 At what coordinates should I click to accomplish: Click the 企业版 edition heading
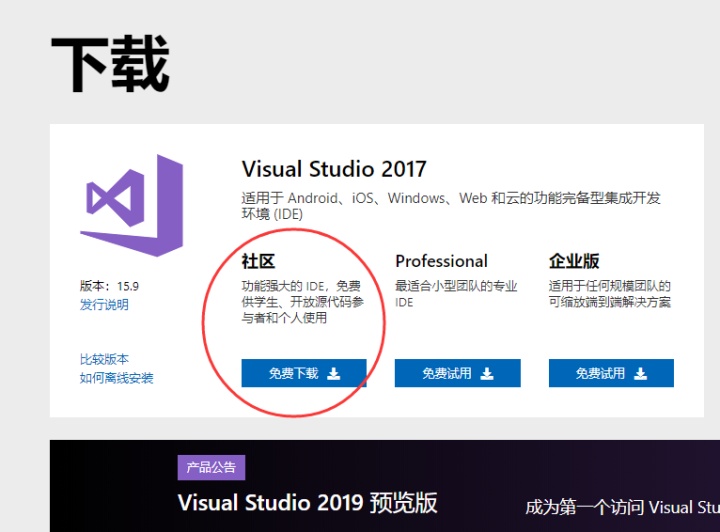(x=574, y=261)
